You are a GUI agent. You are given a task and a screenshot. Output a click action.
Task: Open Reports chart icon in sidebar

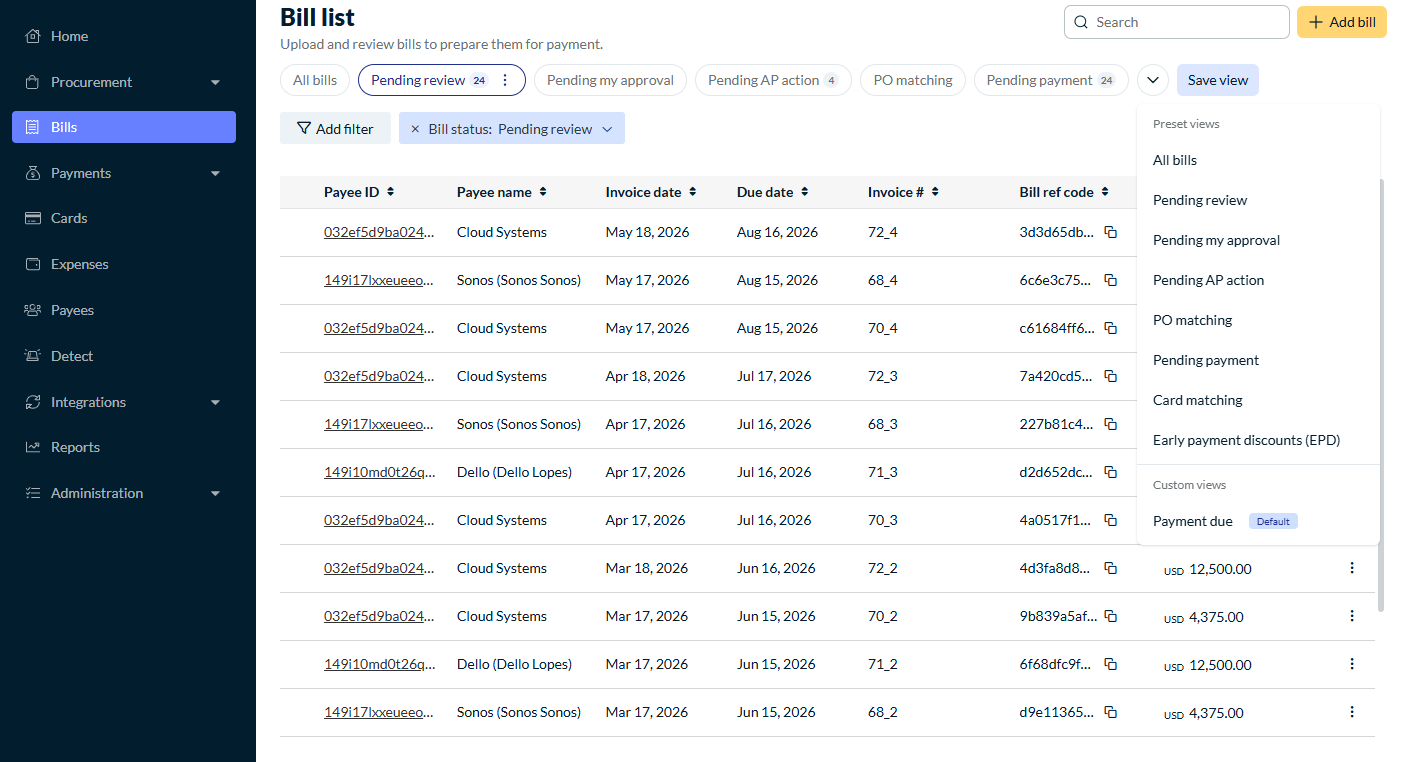click(x=33, y=447)
